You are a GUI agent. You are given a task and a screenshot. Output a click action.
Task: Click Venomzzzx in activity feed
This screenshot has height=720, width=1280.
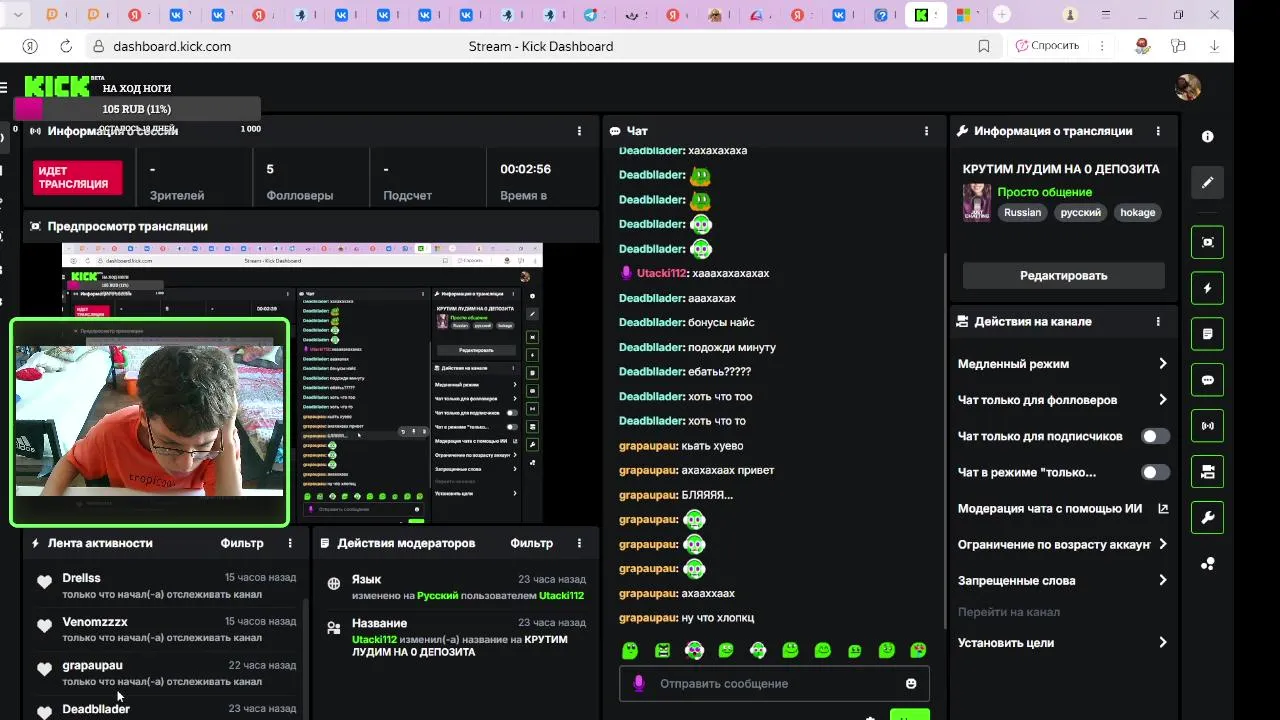(95, 622)
